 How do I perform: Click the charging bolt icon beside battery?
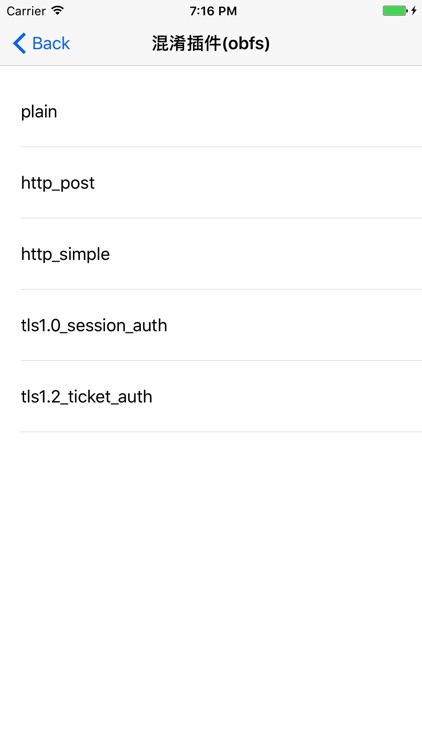click(x=414, y=11)
